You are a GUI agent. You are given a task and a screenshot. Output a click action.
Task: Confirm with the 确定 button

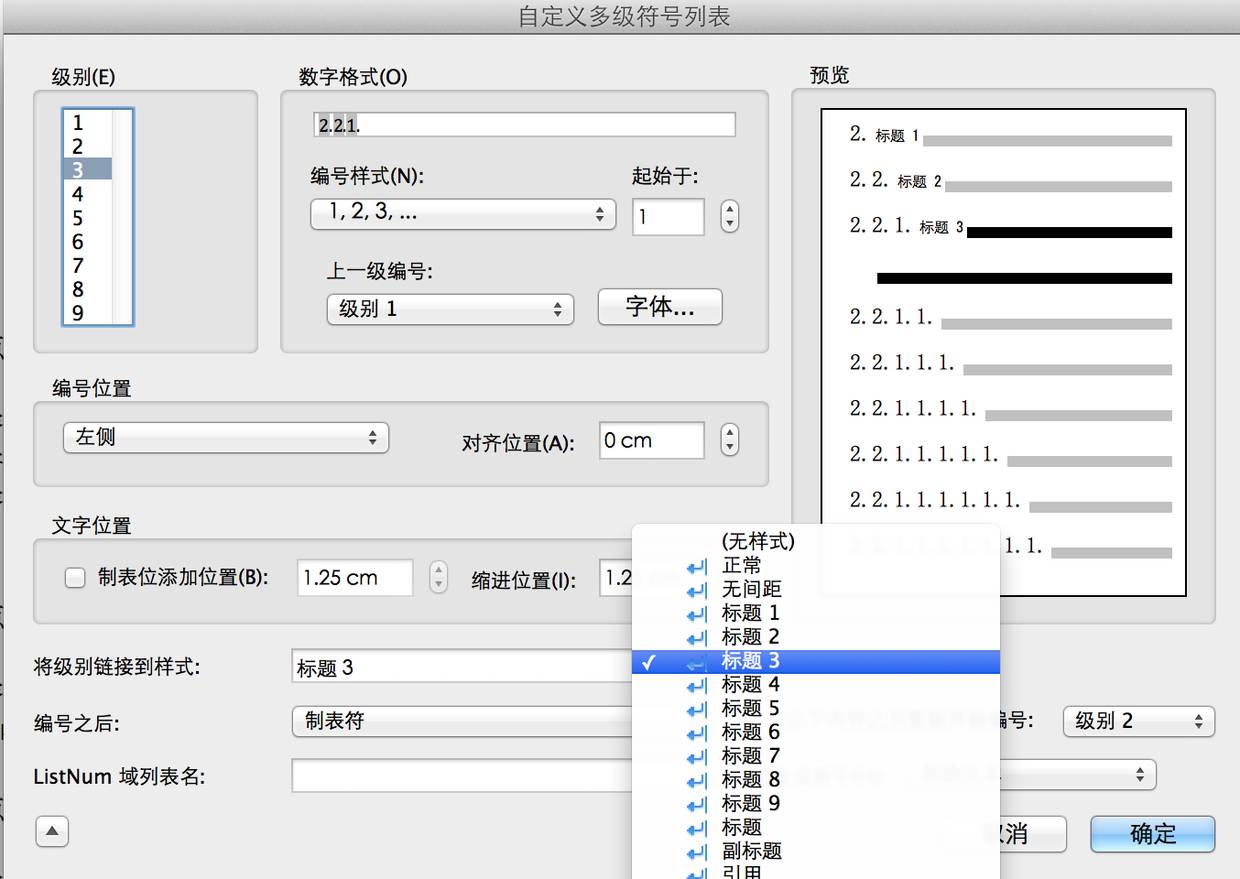click(x=1152, y=834)
